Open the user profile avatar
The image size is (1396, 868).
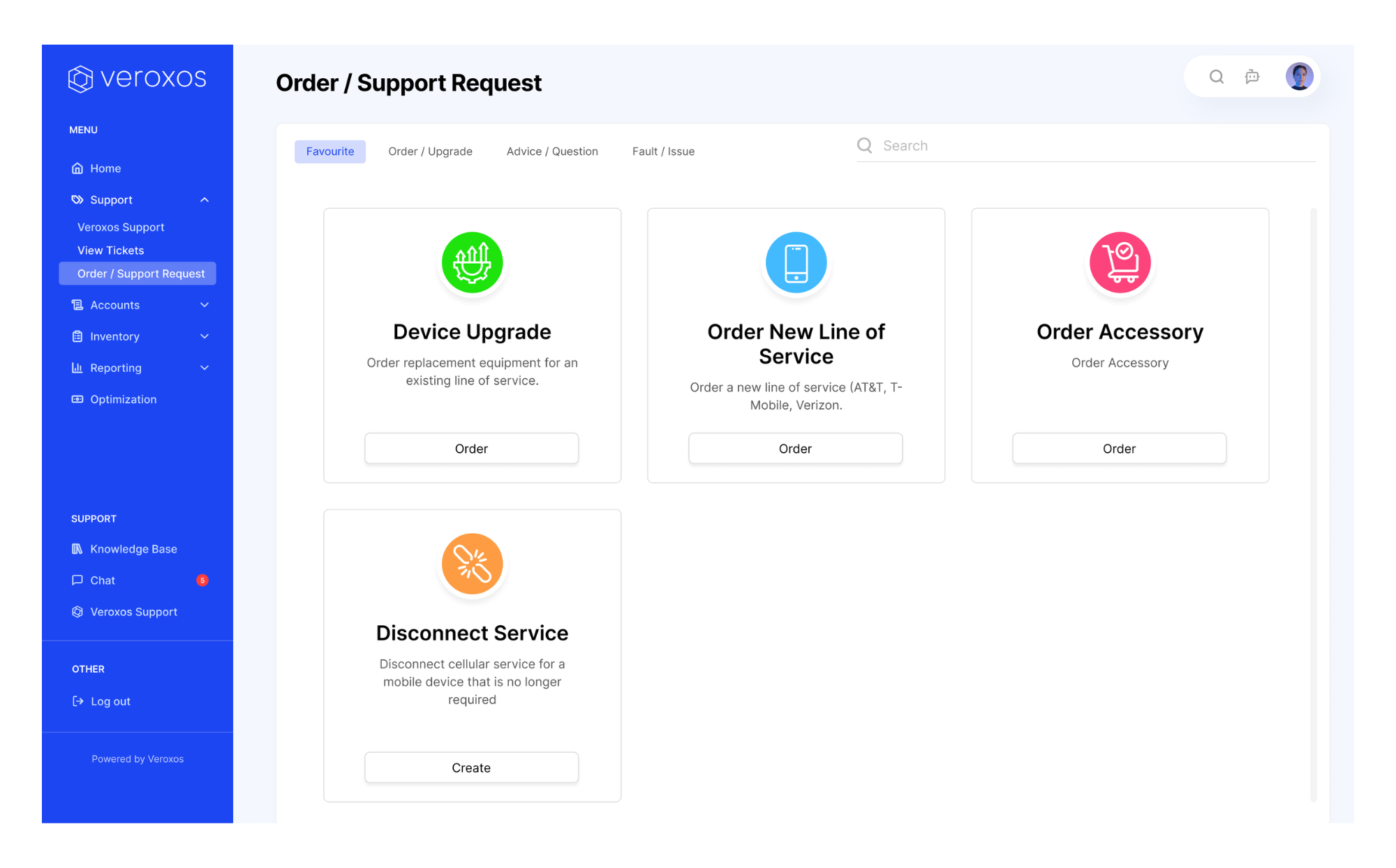tap(1299, 77)
